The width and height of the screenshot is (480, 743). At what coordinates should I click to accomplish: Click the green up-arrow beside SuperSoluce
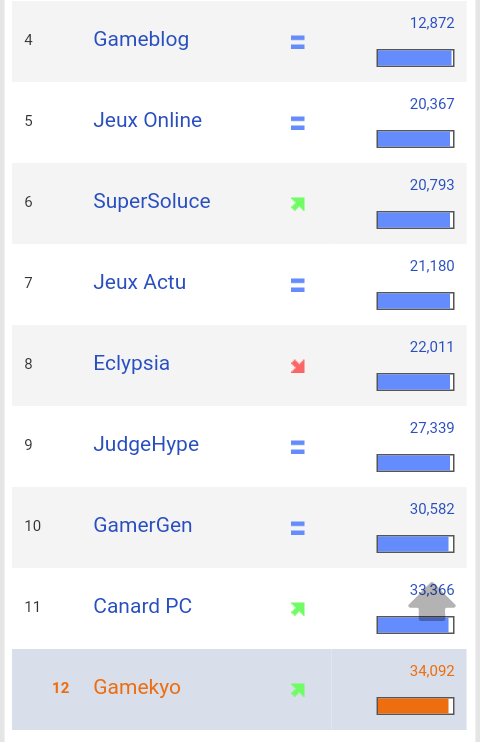(x=298, y=204)
